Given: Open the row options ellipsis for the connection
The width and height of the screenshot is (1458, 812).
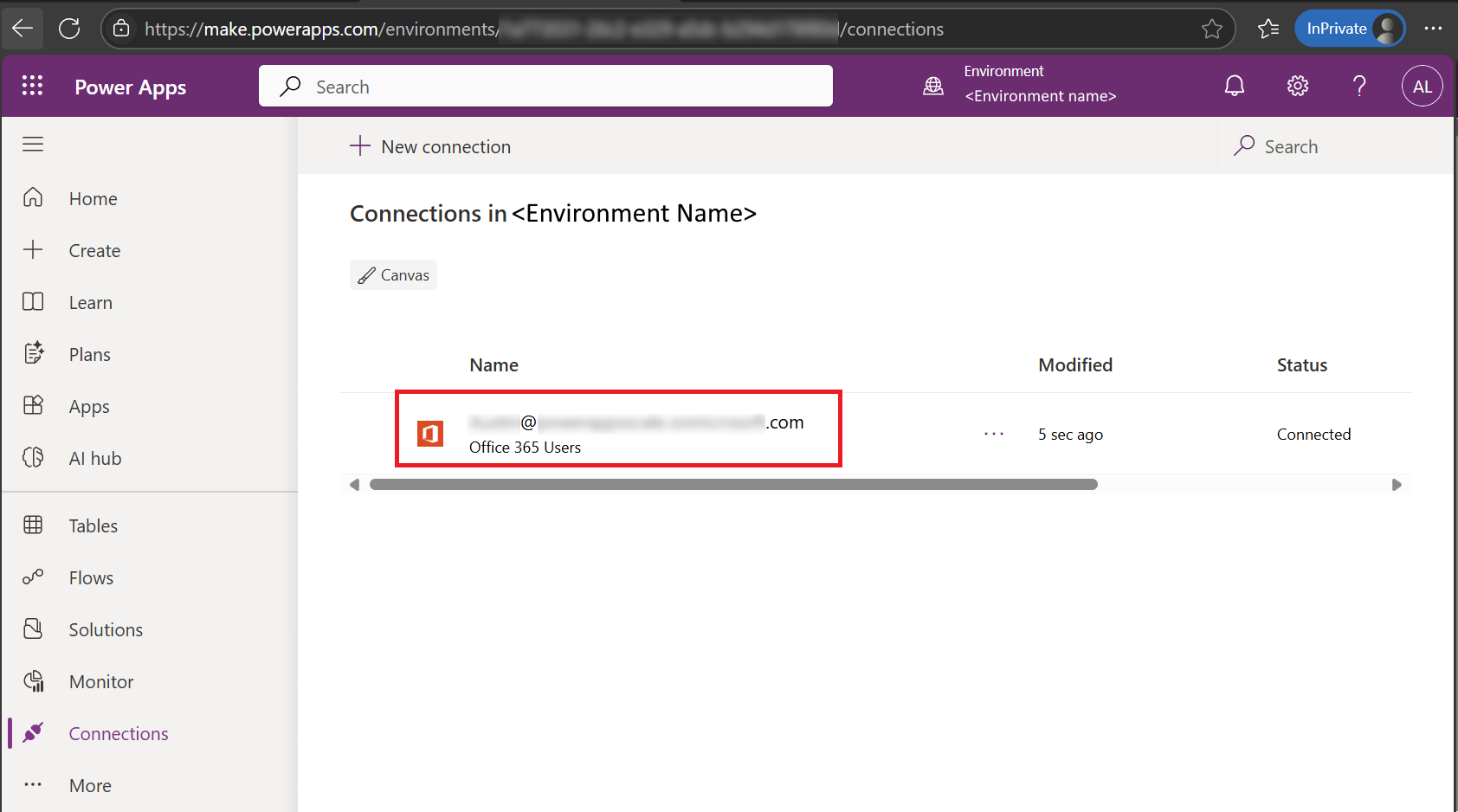Looking at the screenshot, I should (994, 434).
